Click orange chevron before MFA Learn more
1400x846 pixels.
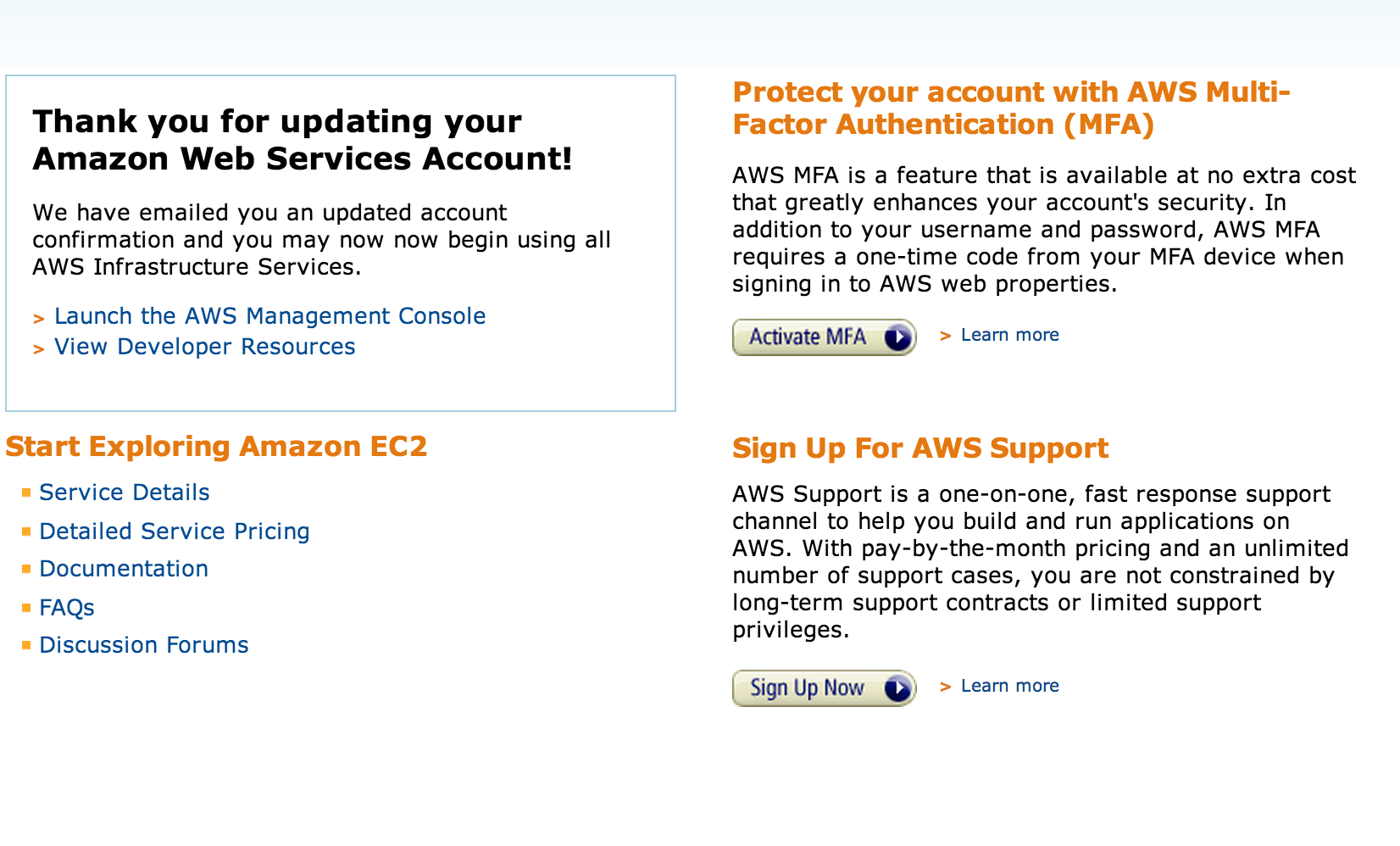(x=946, y=337)
